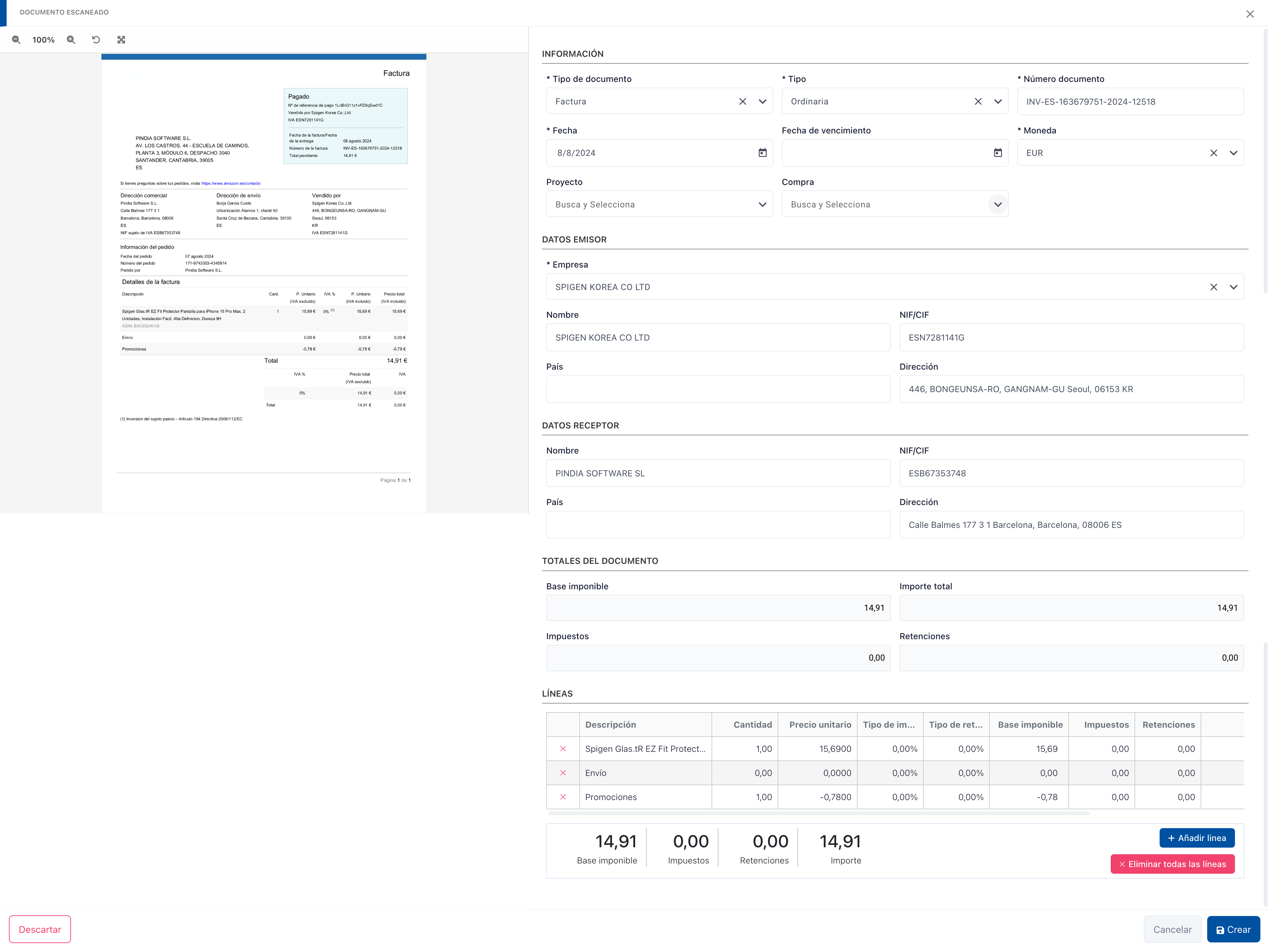The width and height of the screenshot is (1269, 952).
Task: Click the lines table horizontal scrollbar
Action: click(x=819, y=813)
